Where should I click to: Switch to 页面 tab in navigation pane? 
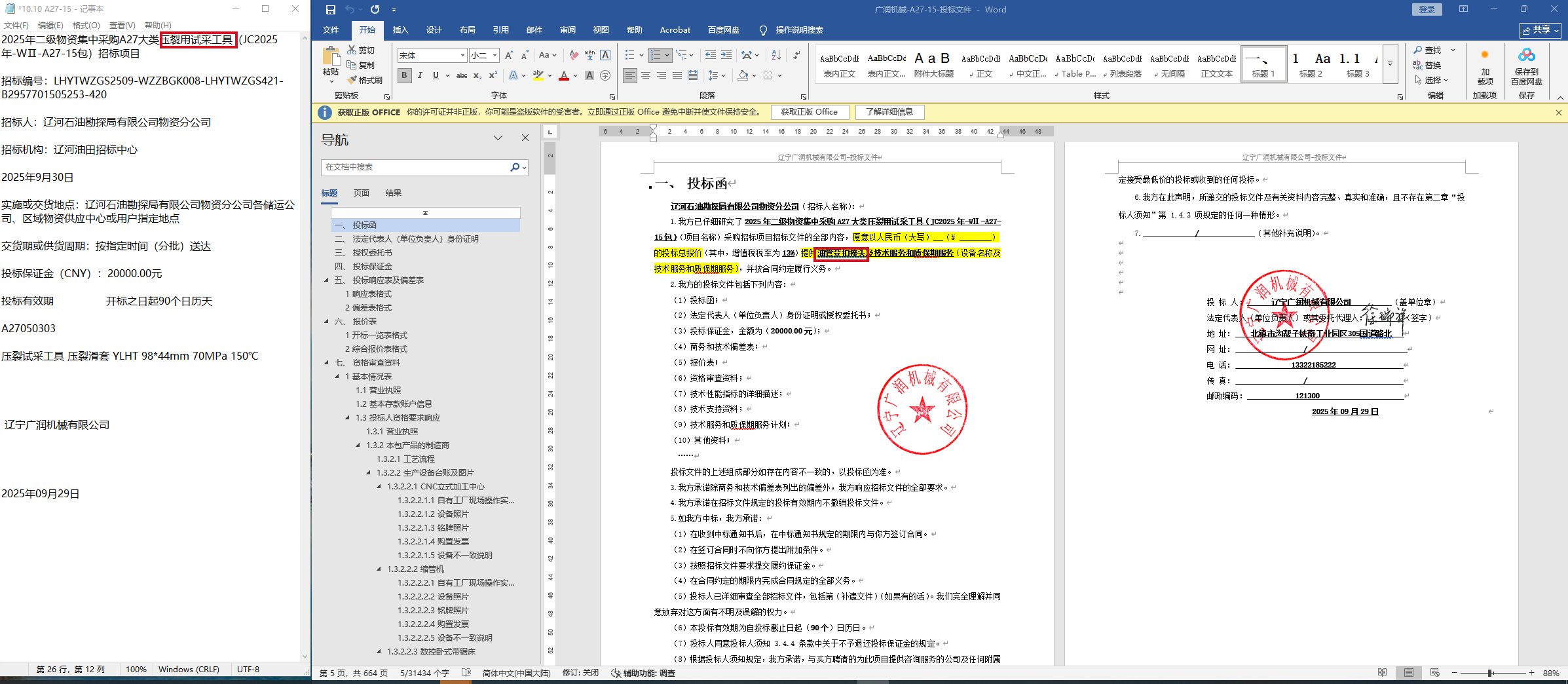(x=361, y=193)
